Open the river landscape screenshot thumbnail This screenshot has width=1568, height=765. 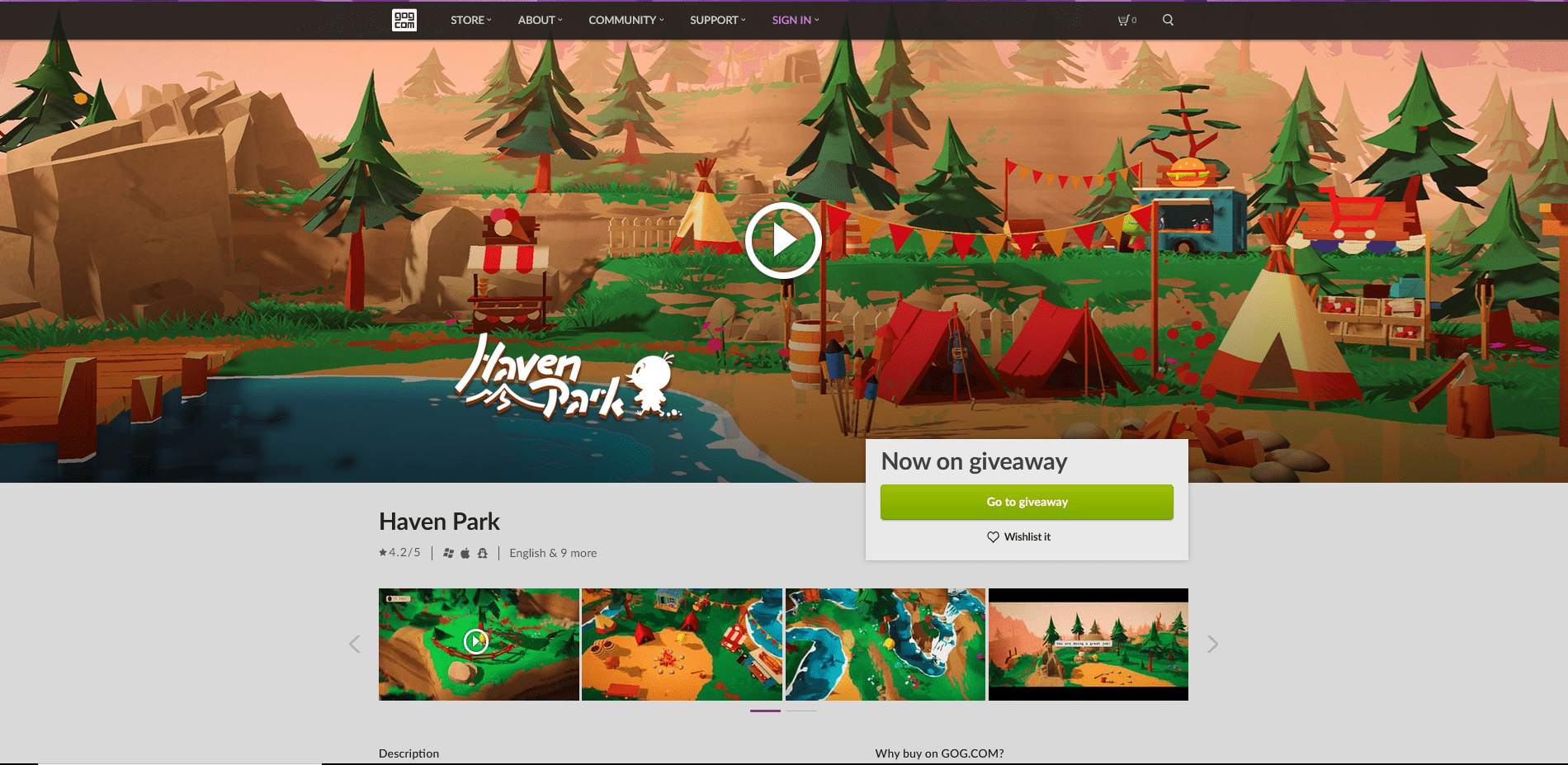(886, 645)
